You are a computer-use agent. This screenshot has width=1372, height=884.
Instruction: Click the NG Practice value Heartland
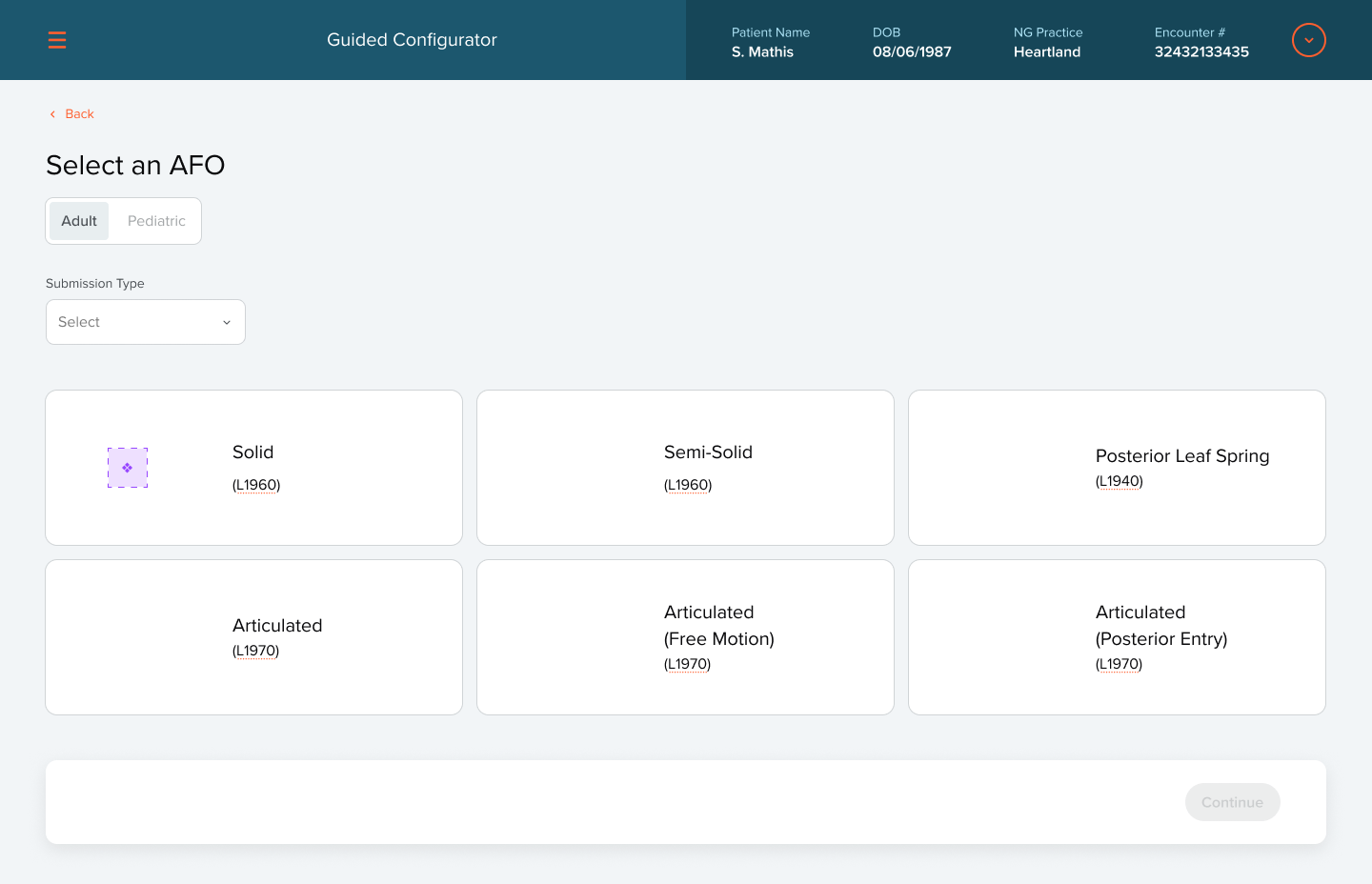(1047, 52)
